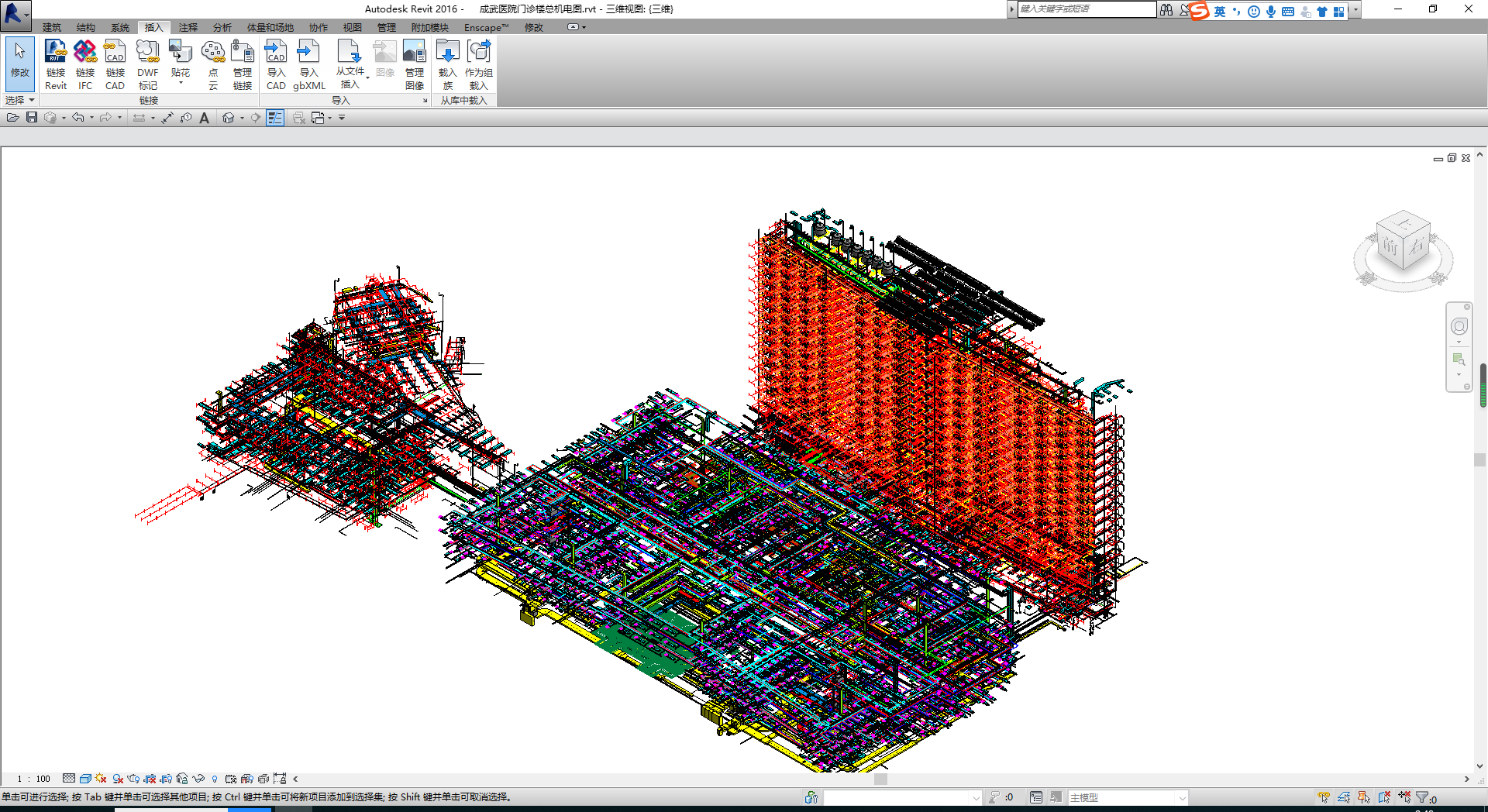The height and width of the screenshot is (812, 1488).
Task: Toggle Shadows in view control bar
Action: 118,779
